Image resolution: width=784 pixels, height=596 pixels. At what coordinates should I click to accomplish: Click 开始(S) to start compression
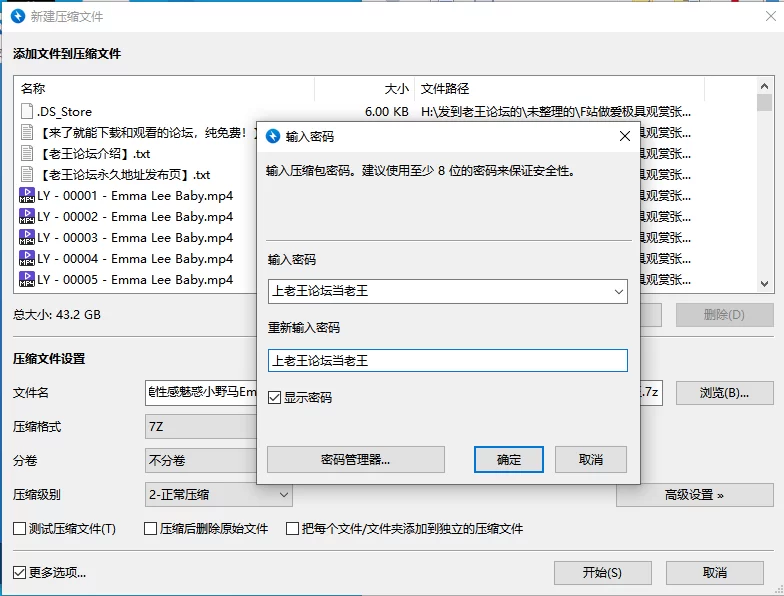602,573
